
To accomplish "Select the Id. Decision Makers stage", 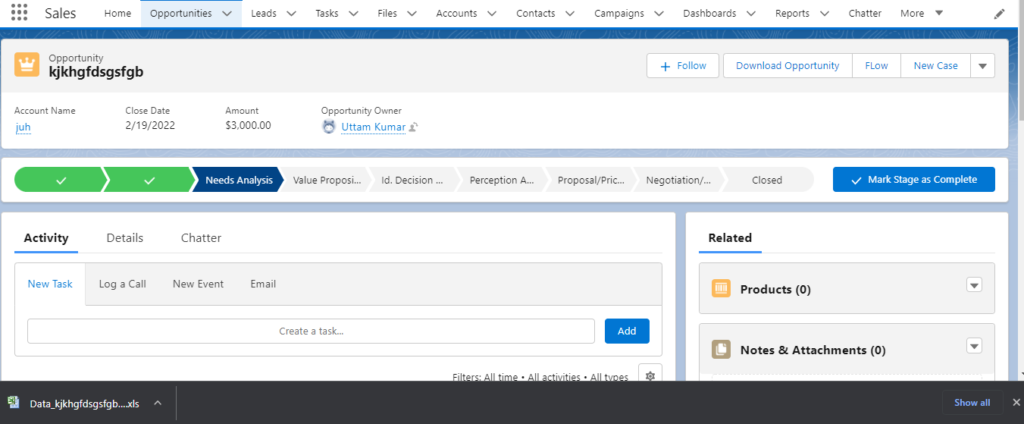I will [x=414, y=180].
